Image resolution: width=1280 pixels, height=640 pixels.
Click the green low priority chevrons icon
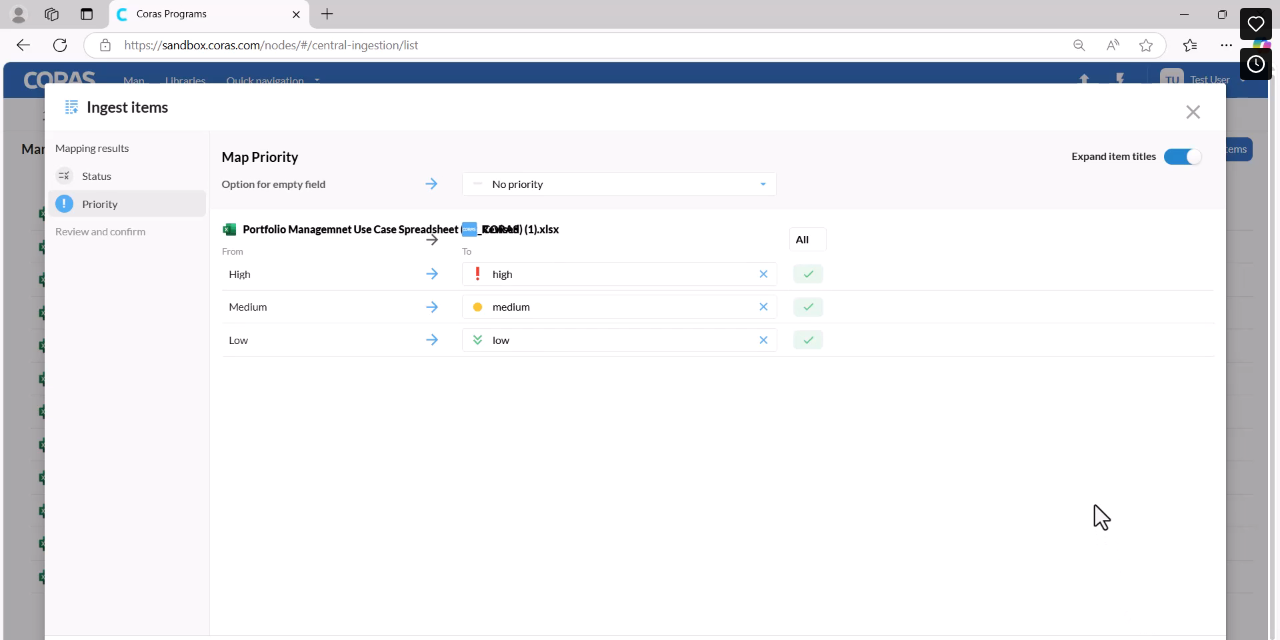tap(477, 340)
